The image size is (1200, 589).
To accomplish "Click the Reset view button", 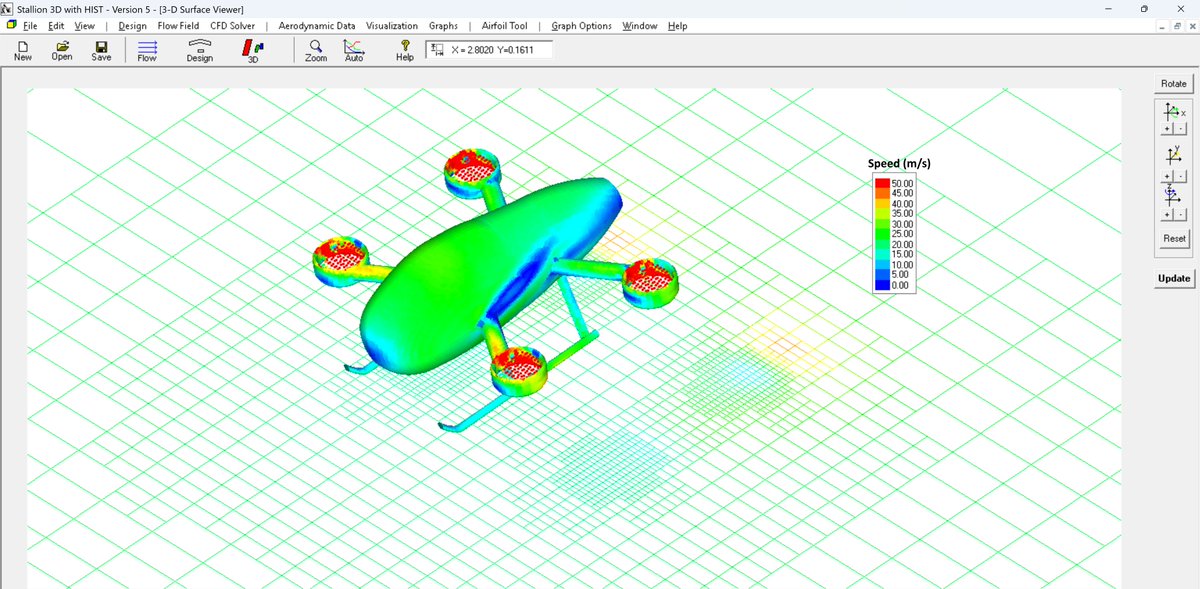I will tap(1174, 238).
